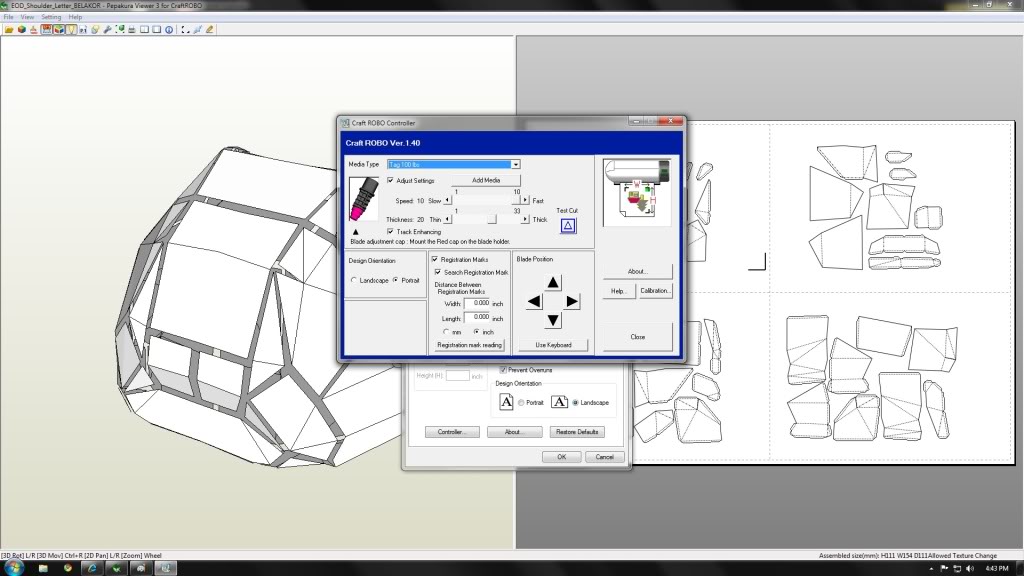Open the Media Type dropdown
This screenshot has width=1024, height=576.
pos(515,165)
